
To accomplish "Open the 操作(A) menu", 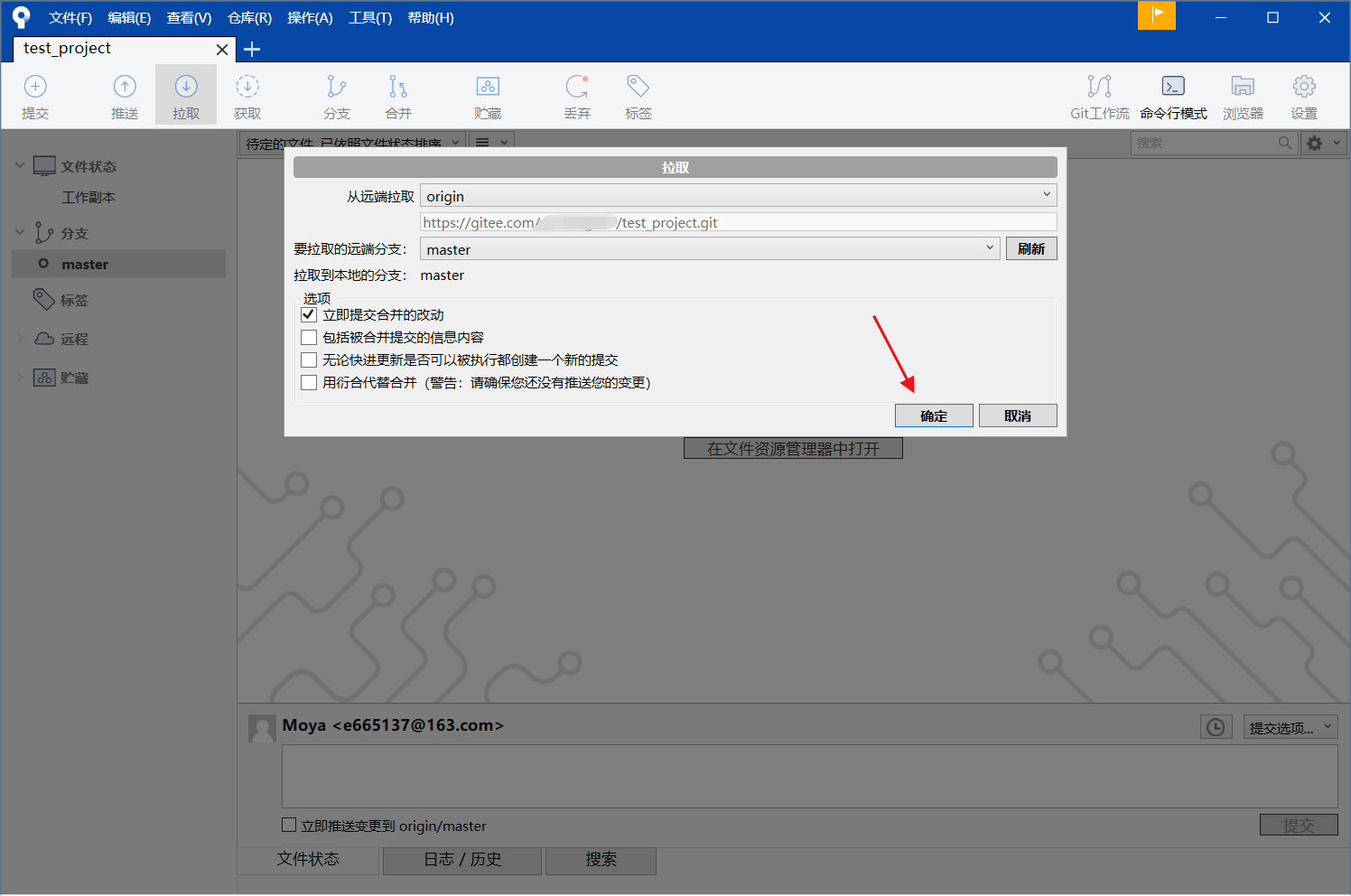I will (310, 18).
